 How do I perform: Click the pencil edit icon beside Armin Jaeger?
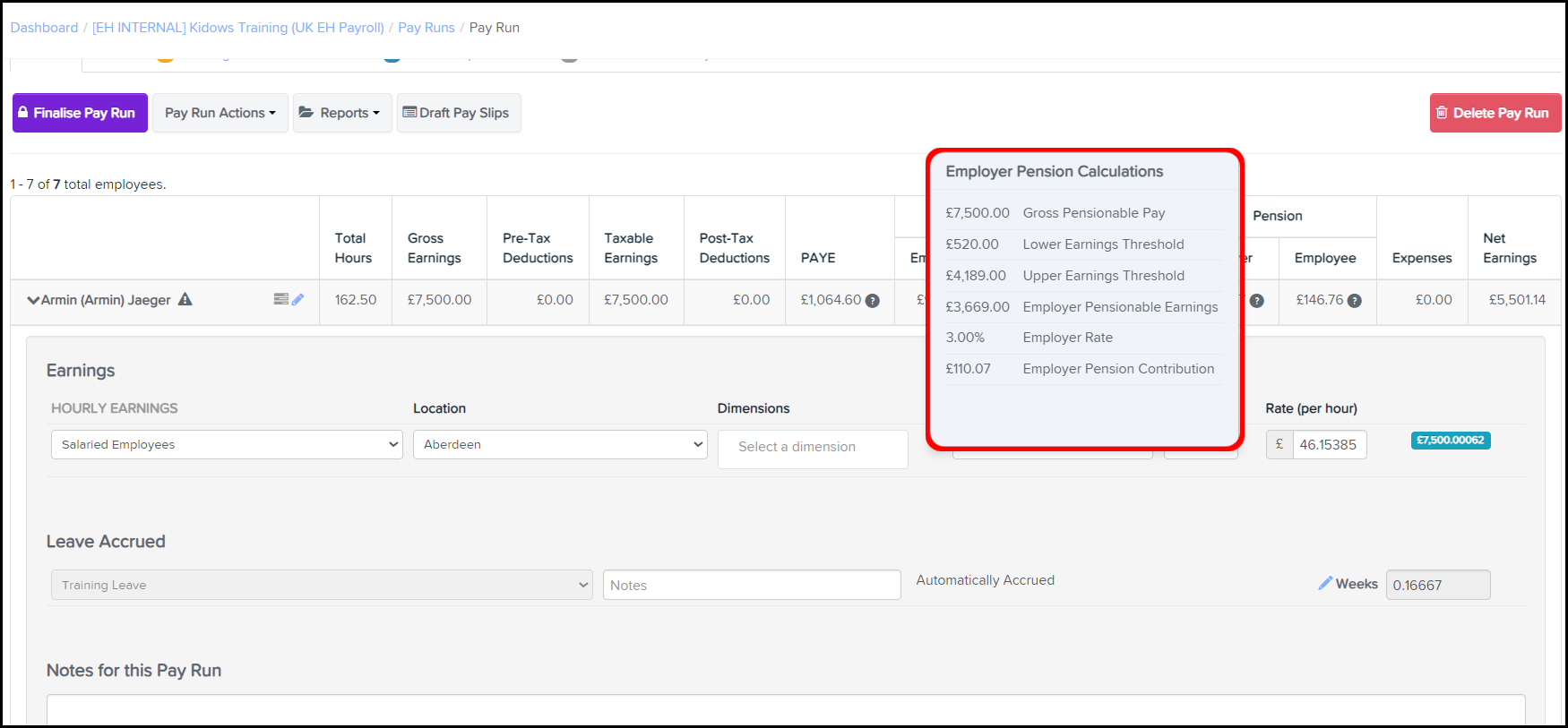click(x=298, y=299)
